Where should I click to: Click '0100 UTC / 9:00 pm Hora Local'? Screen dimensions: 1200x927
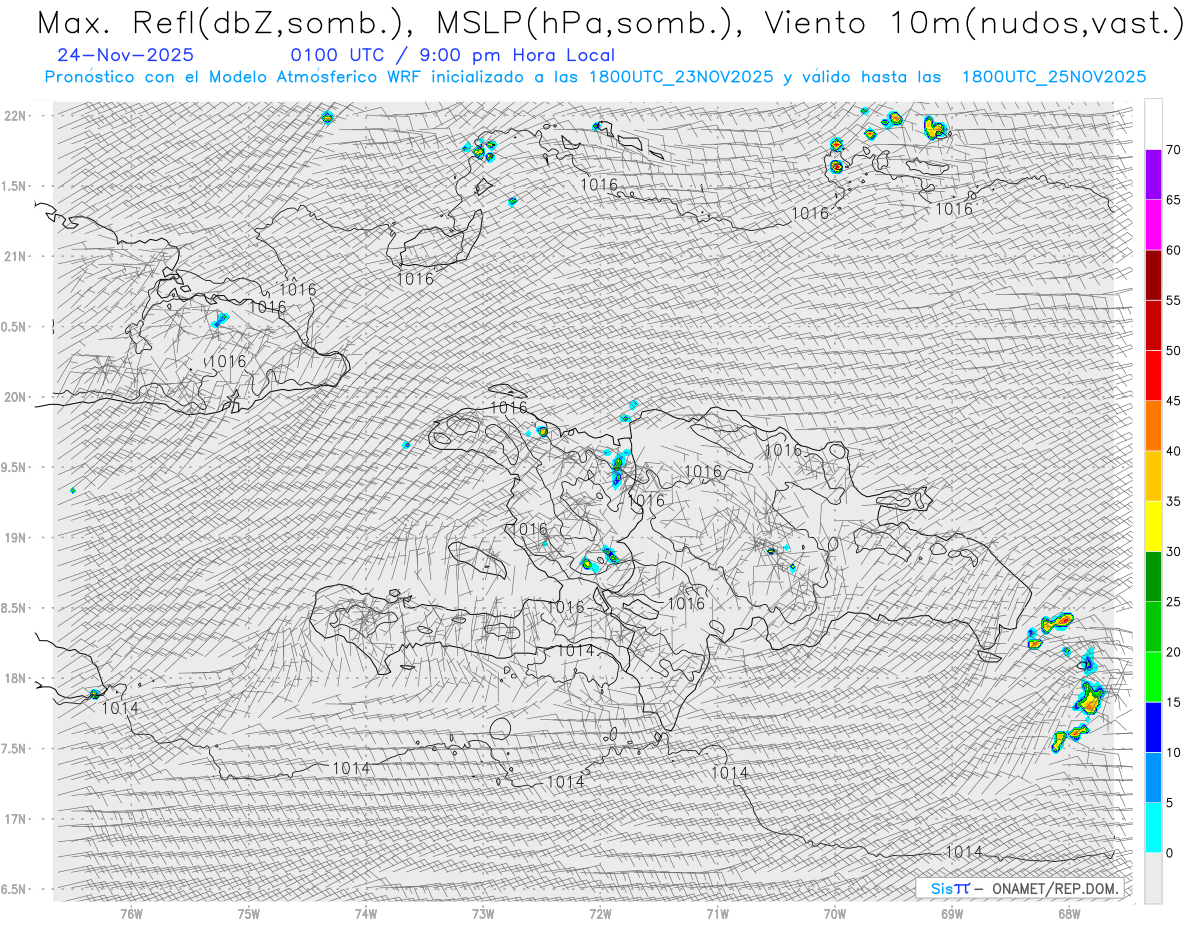click(x=453, y=56)
